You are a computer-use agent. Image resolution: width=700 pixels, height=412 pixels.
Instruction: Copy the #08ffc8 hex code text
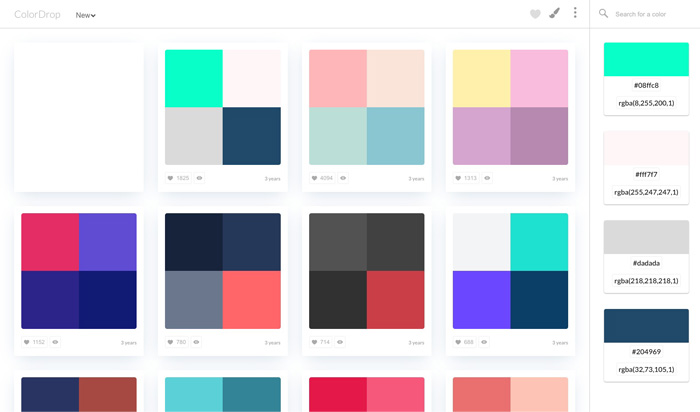click(646, 85)
